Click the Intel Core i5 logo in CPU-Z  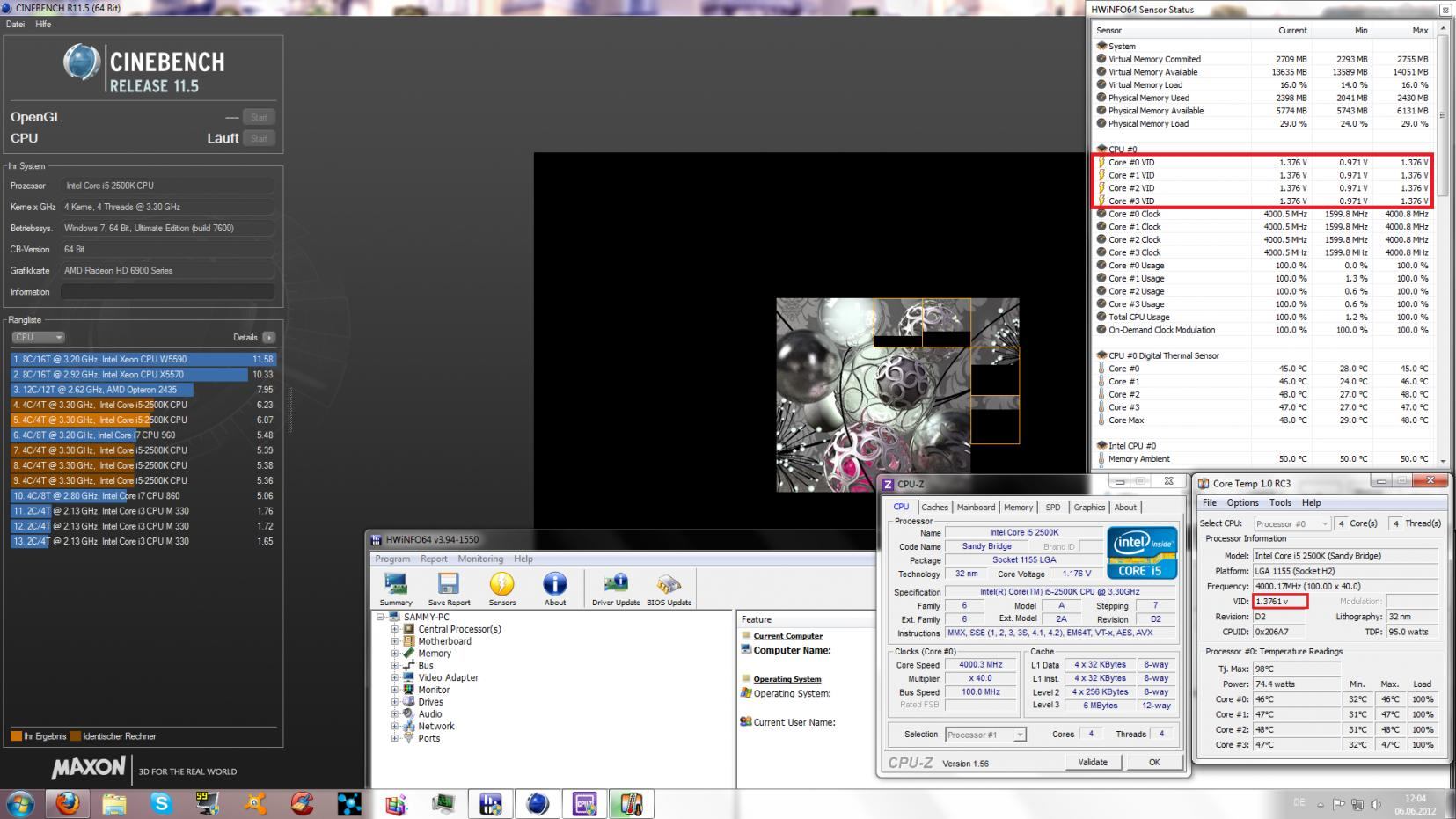pyautogui.click(x=1142, y=552)
